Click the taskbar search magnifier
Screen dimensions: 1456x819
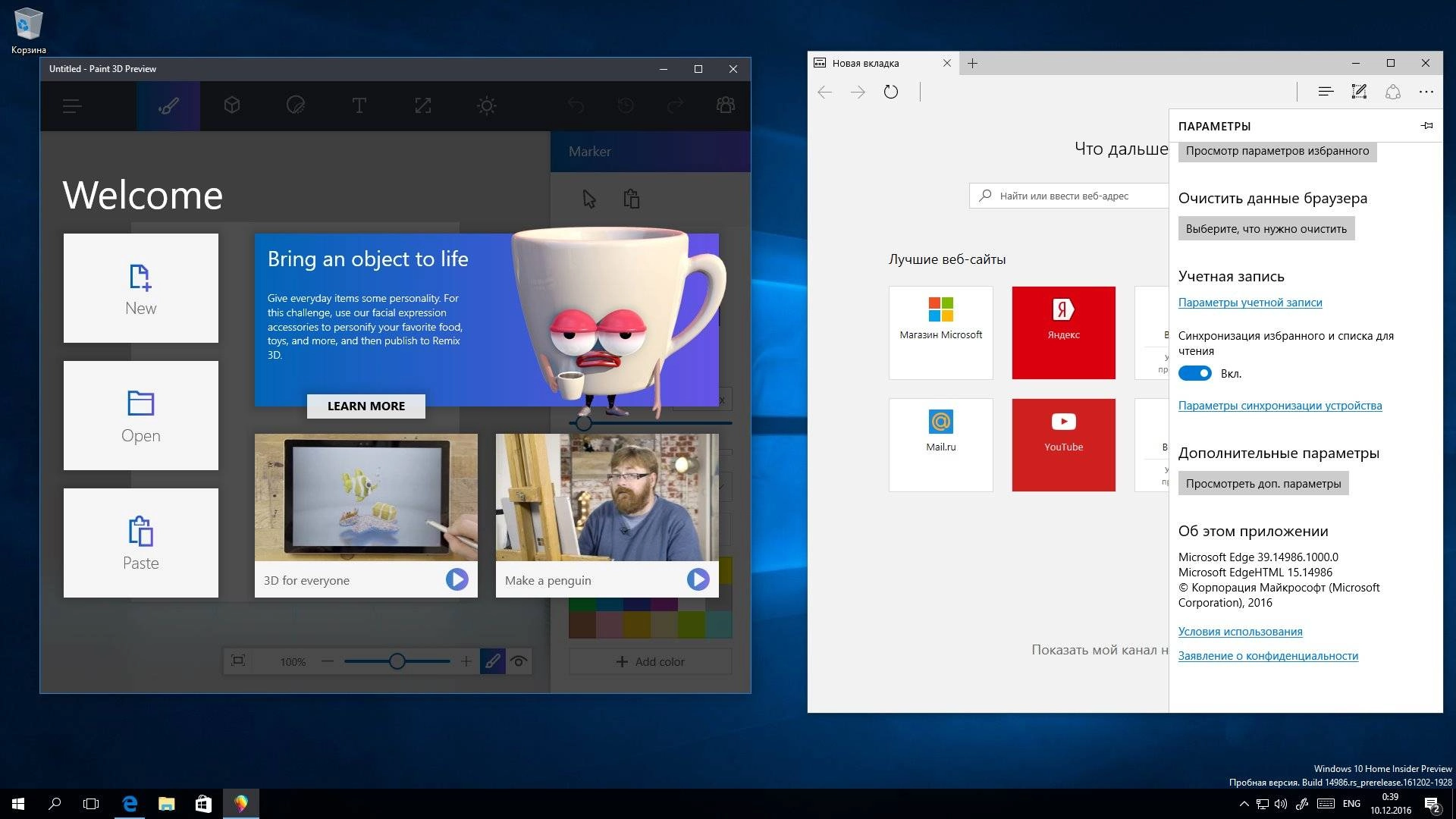55,804
